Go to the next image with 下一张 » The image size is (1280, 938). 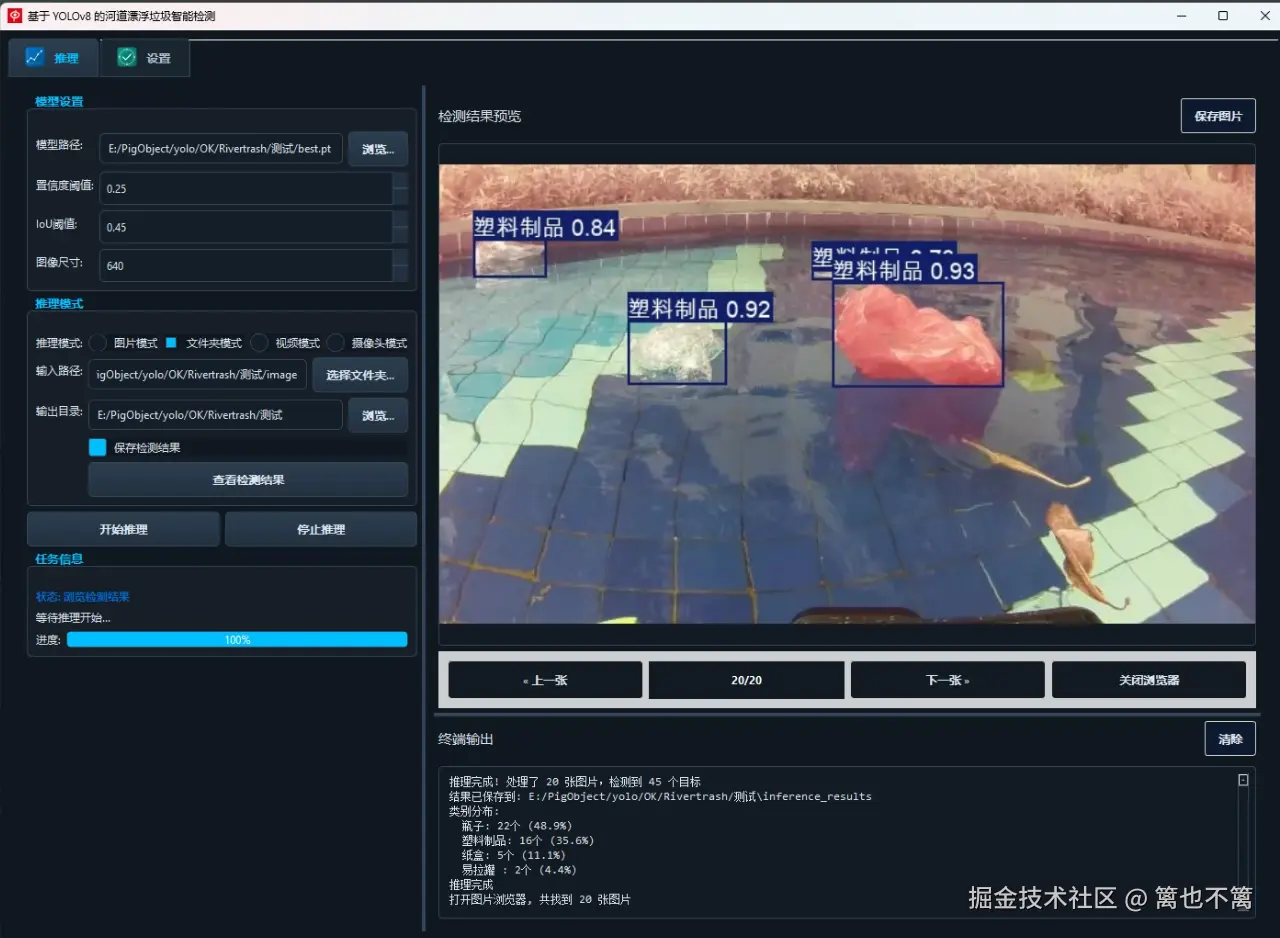point(947,680)
